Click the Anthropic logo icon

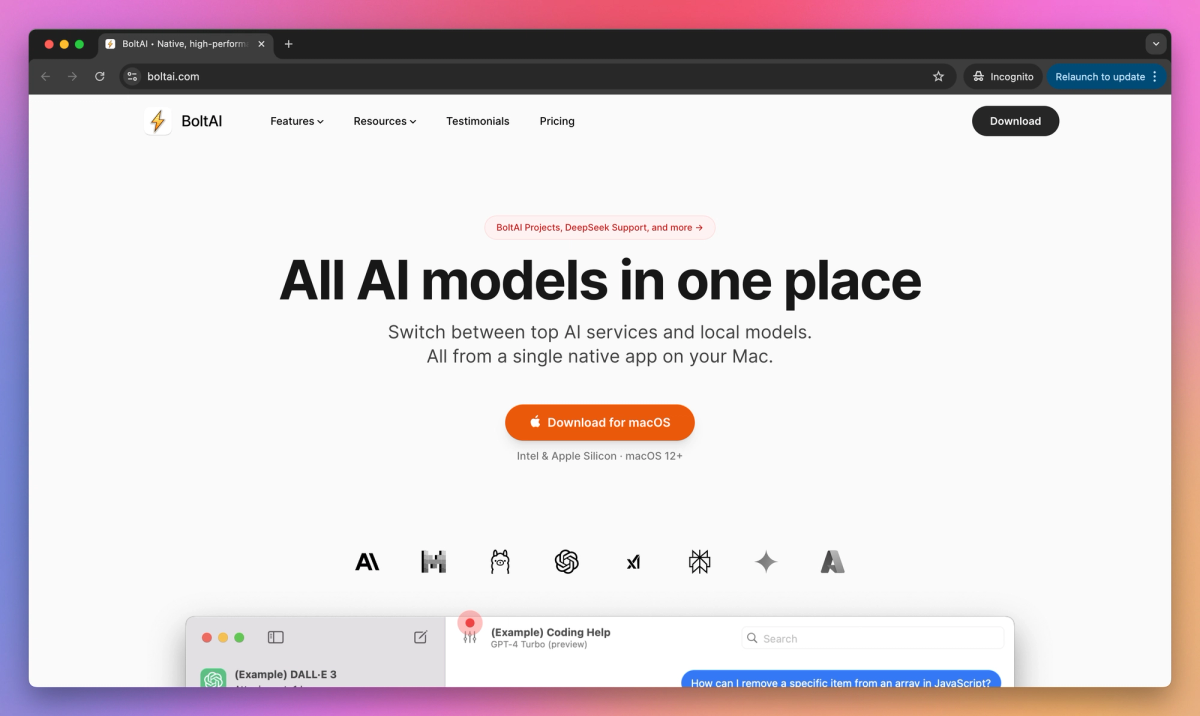pyautogui.click(x=367, y=562)
